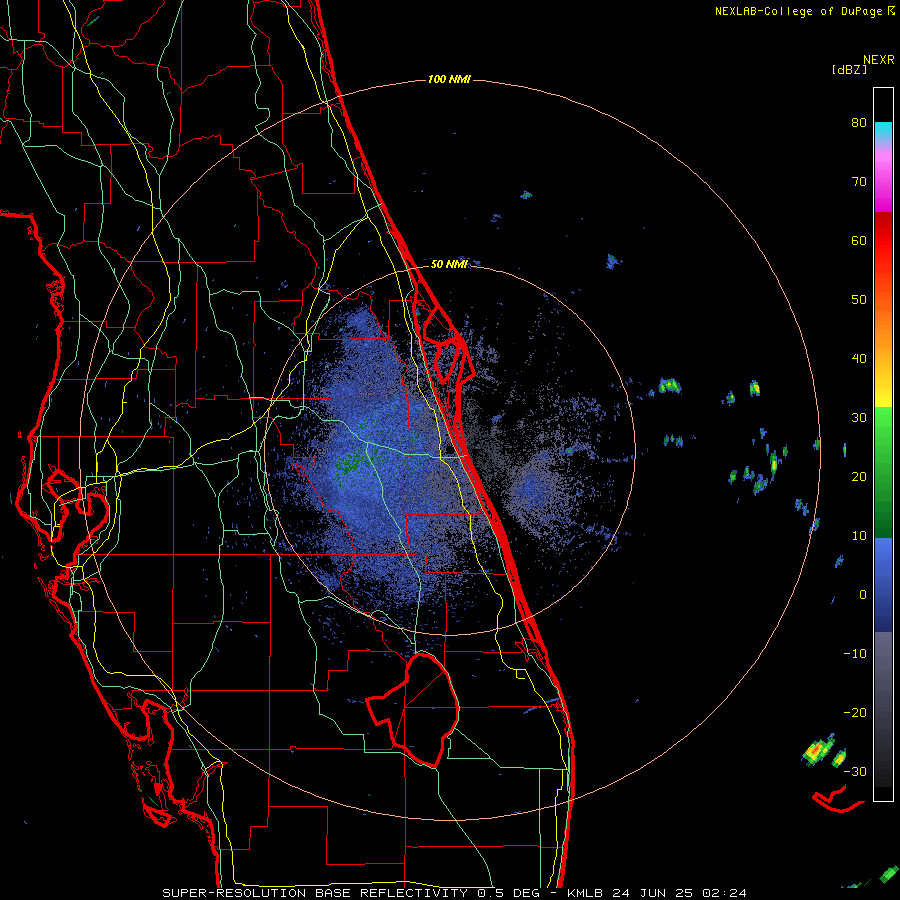
Task: Click the 60 dBZ scale value
Action: click(x=859, y=240)
